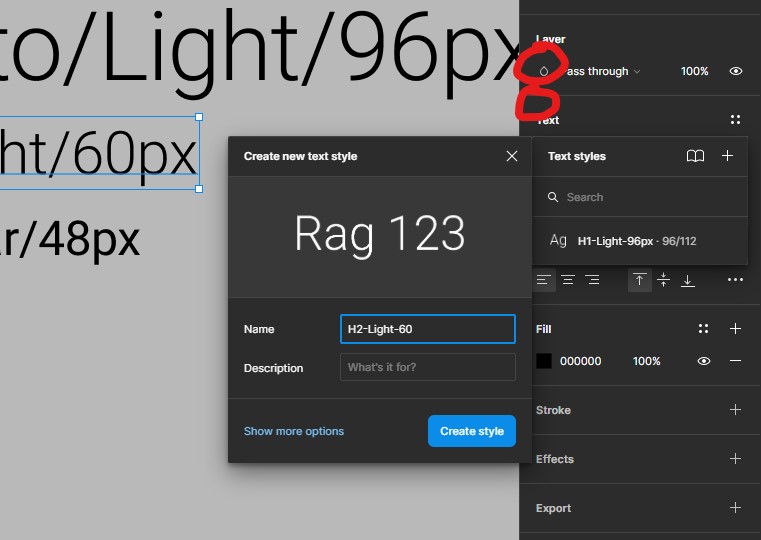761x540 pixels.
Task: Set vertical text alignment to top
Action: point(639,281)
